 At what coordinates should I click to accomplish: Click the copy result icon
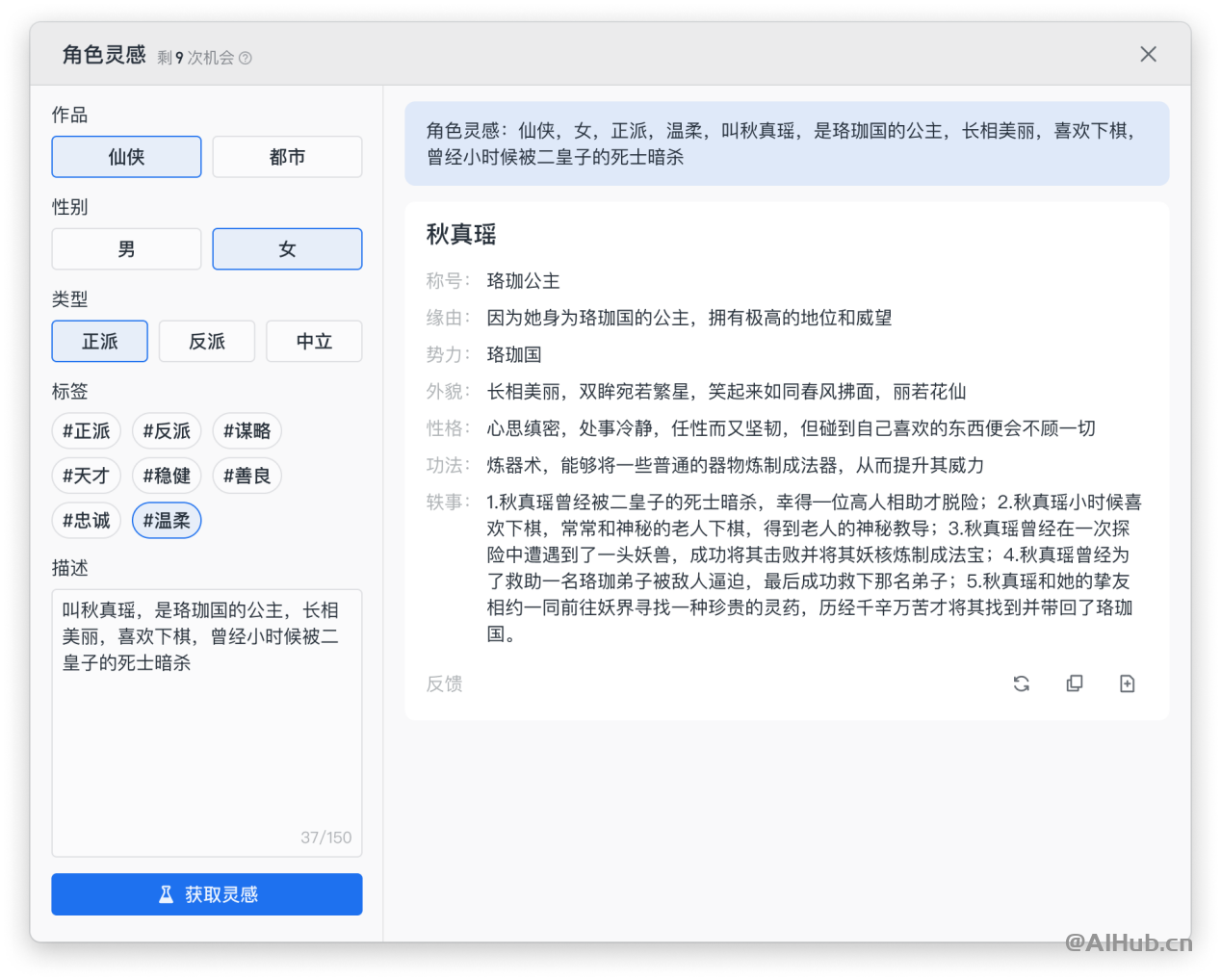coord(1075,683)
